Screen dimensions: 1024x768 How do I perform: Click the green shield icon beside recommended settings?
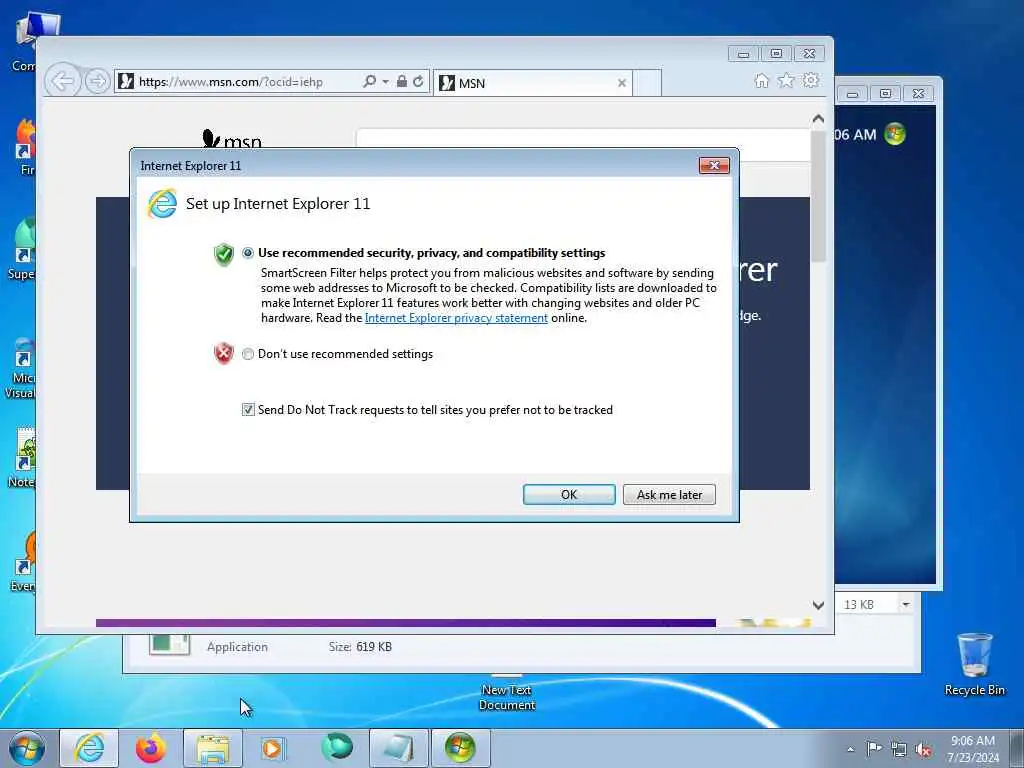pos(224,255)
